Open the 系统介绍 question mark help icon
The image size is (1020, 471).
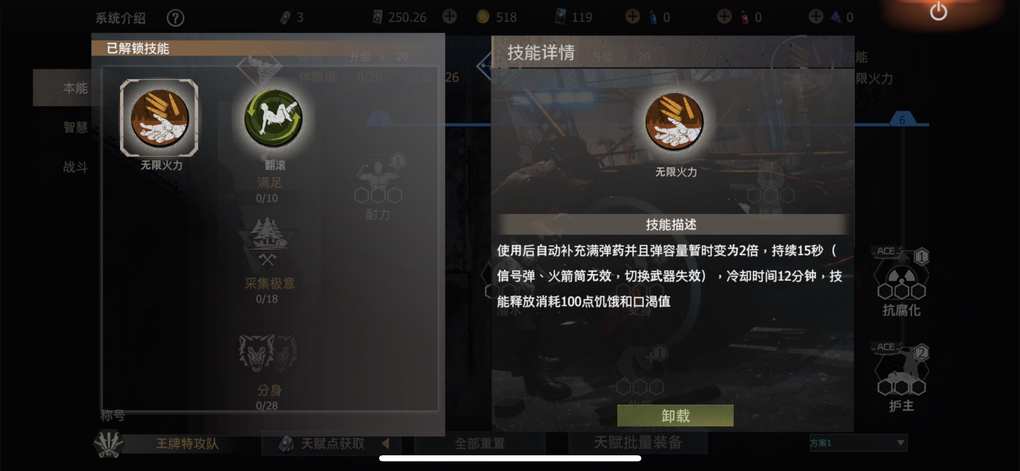coord(175,18)
